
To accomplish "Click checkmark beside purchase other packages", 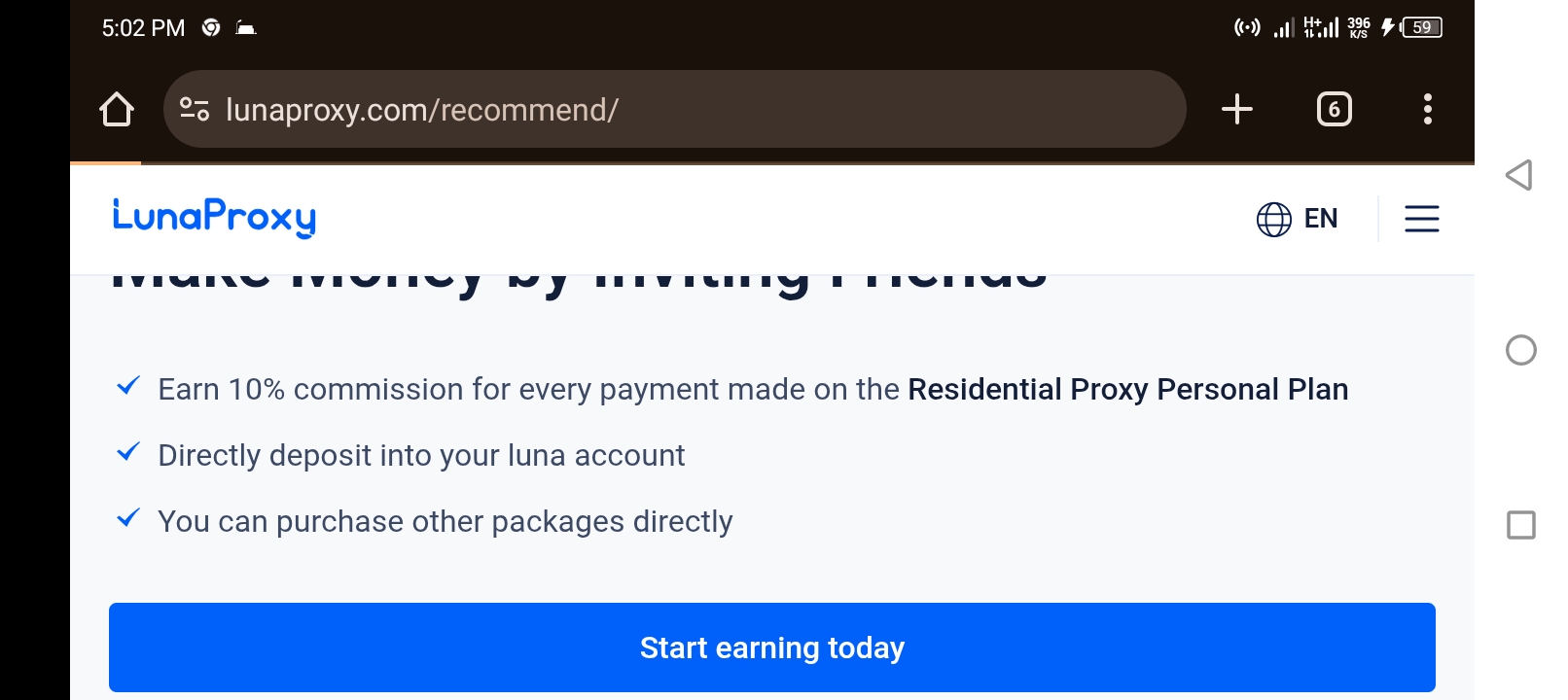I will tap(128, 518).
